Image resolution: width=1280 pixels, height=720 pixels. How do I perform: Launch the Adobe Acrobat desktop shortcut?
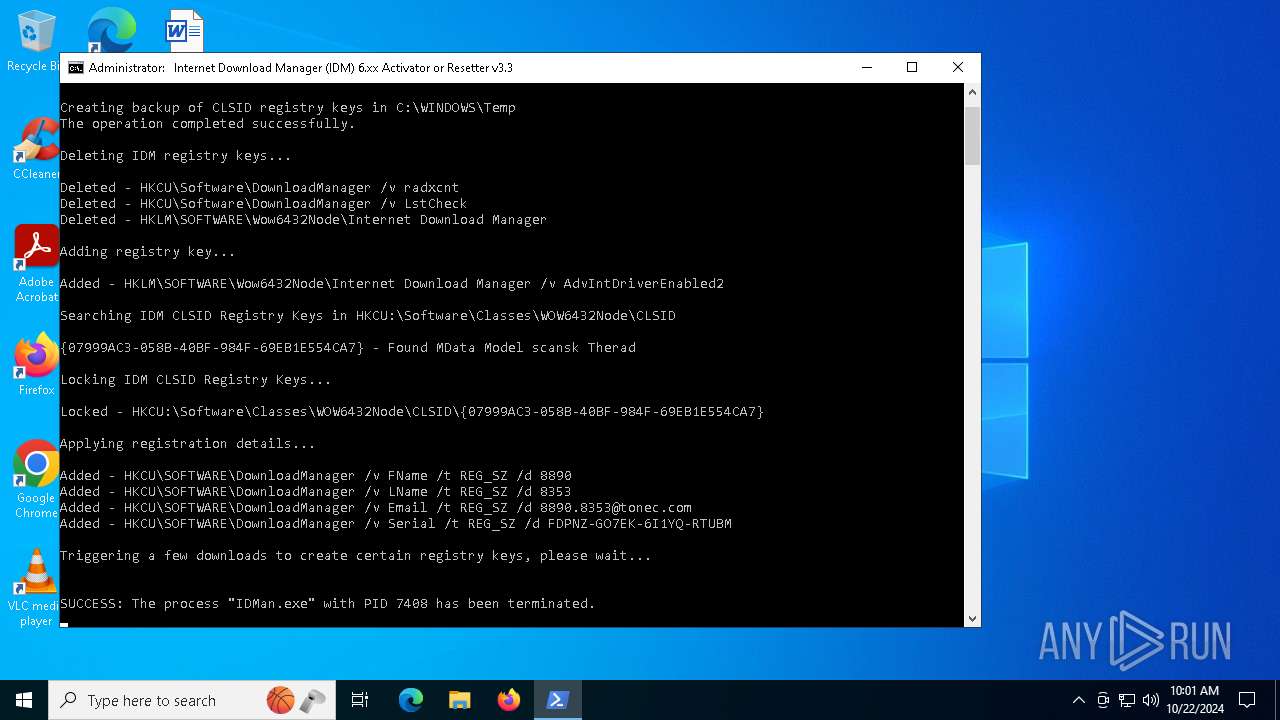point(36,263)
